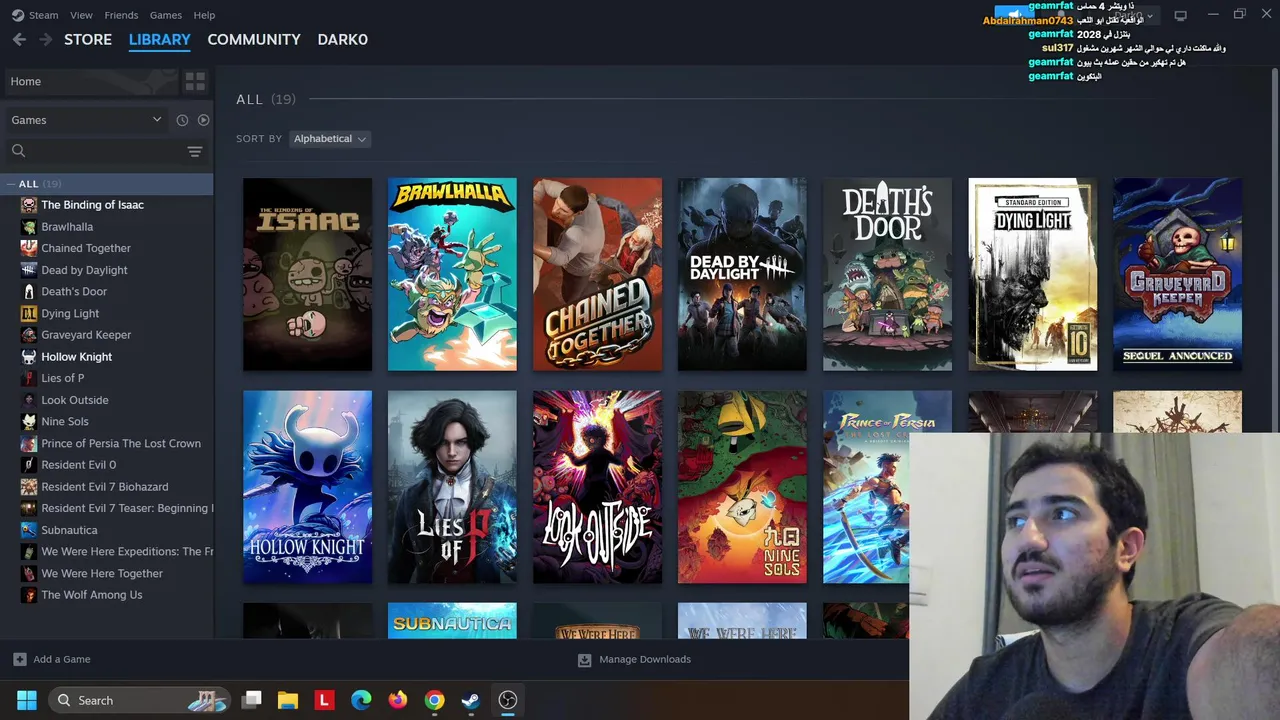Image resolution: width=1280 pixels, height=720 pixels.
Task: Click the Add a Game label
Action: point(62,659)
